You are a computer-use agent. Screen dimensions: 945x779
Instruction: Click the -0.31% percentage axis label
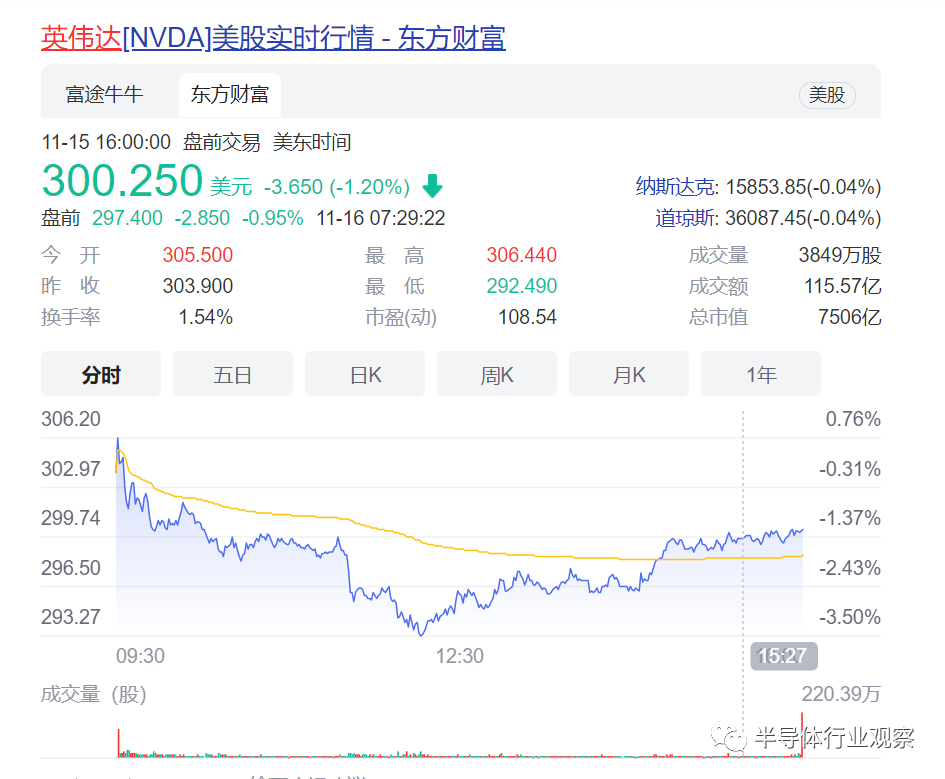point(850,469)
